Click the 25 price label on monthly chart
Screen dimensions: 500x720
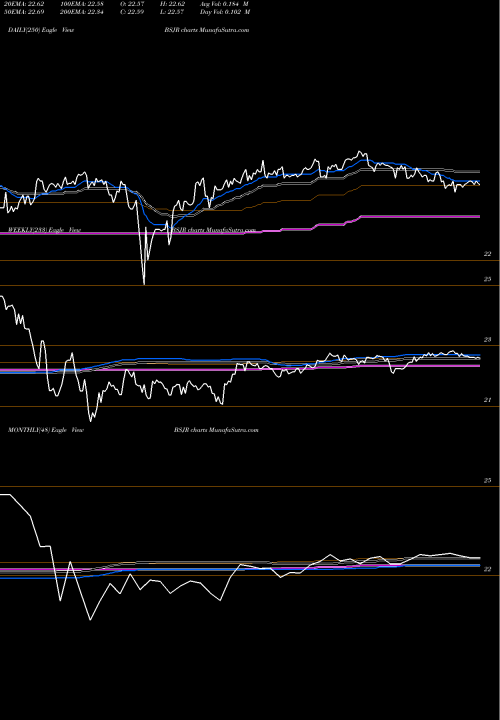point(488,480)
